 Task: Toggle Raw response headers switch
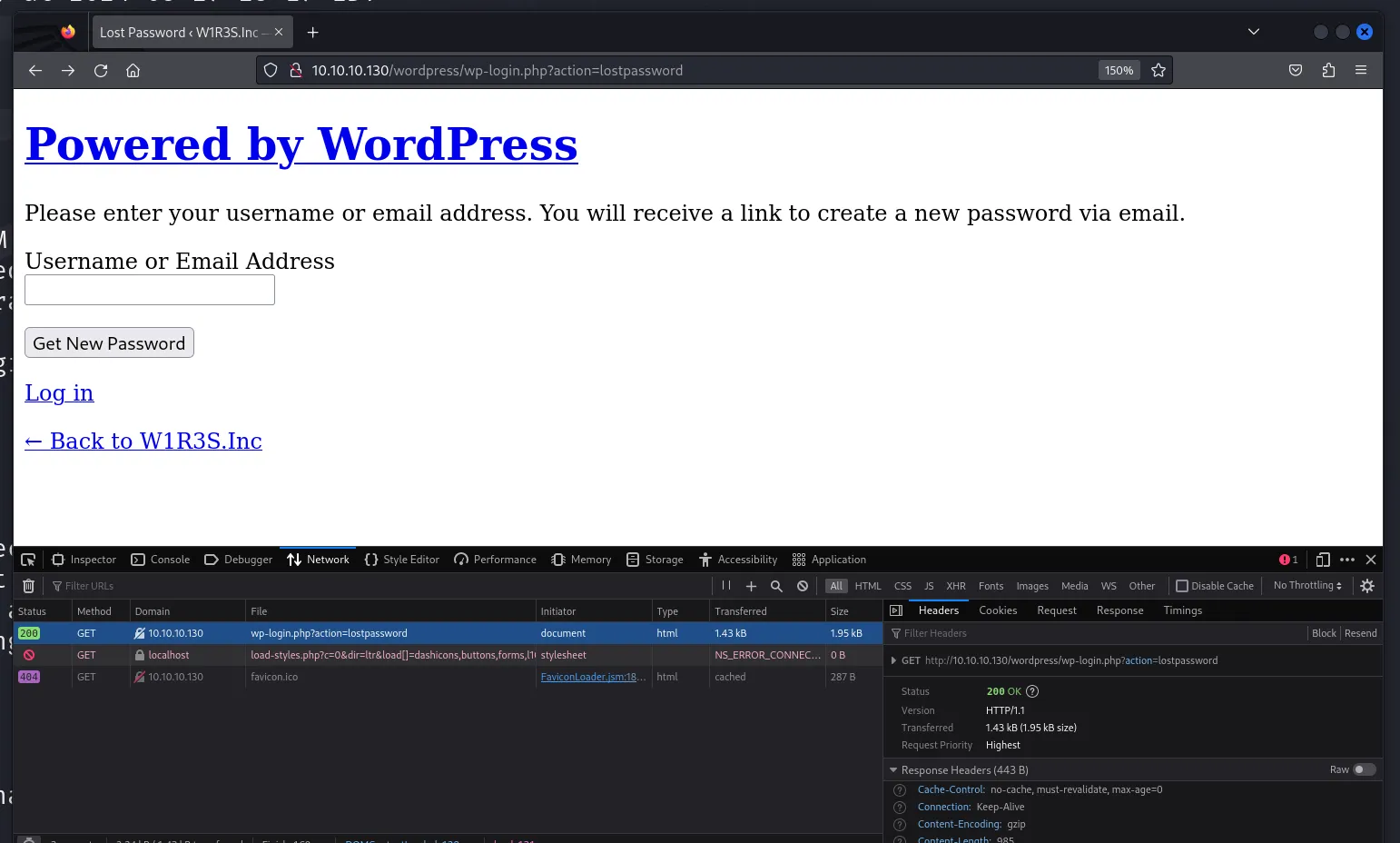[1364, 769]
